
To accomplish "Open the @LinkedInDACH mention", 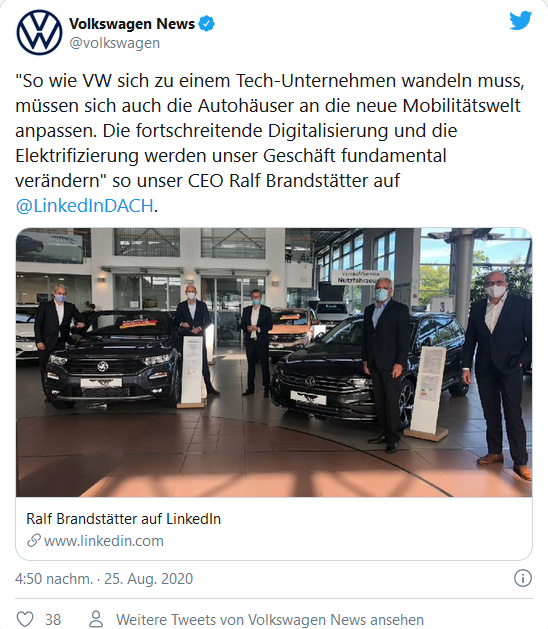I will click(84, 206).
